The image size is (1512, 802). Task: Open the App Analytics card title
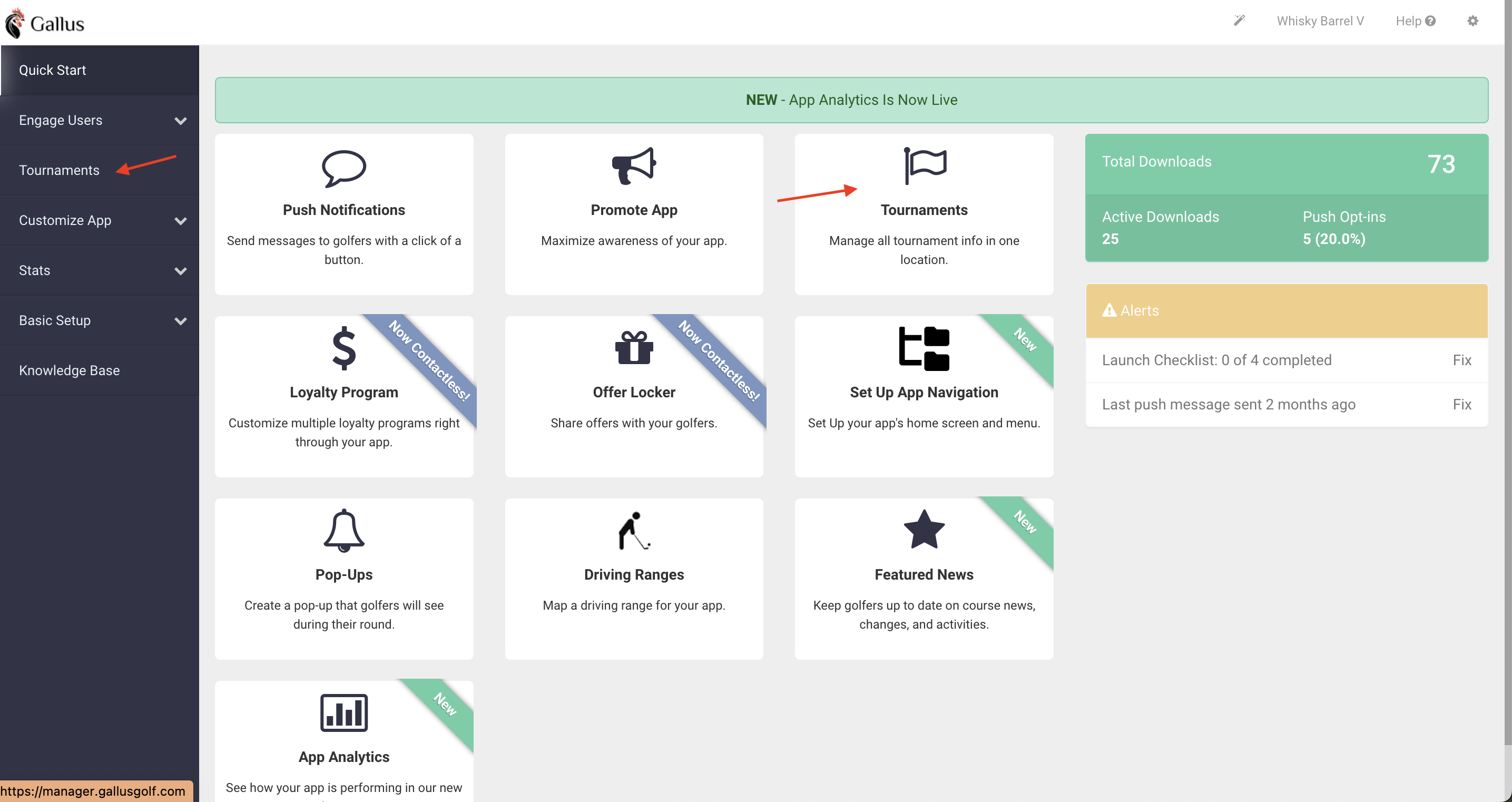(x=344, y=757)
